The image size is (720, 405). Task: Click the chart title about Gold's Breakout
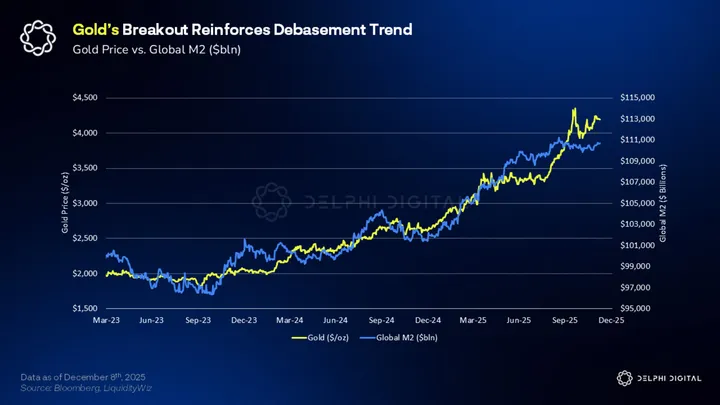243,30
